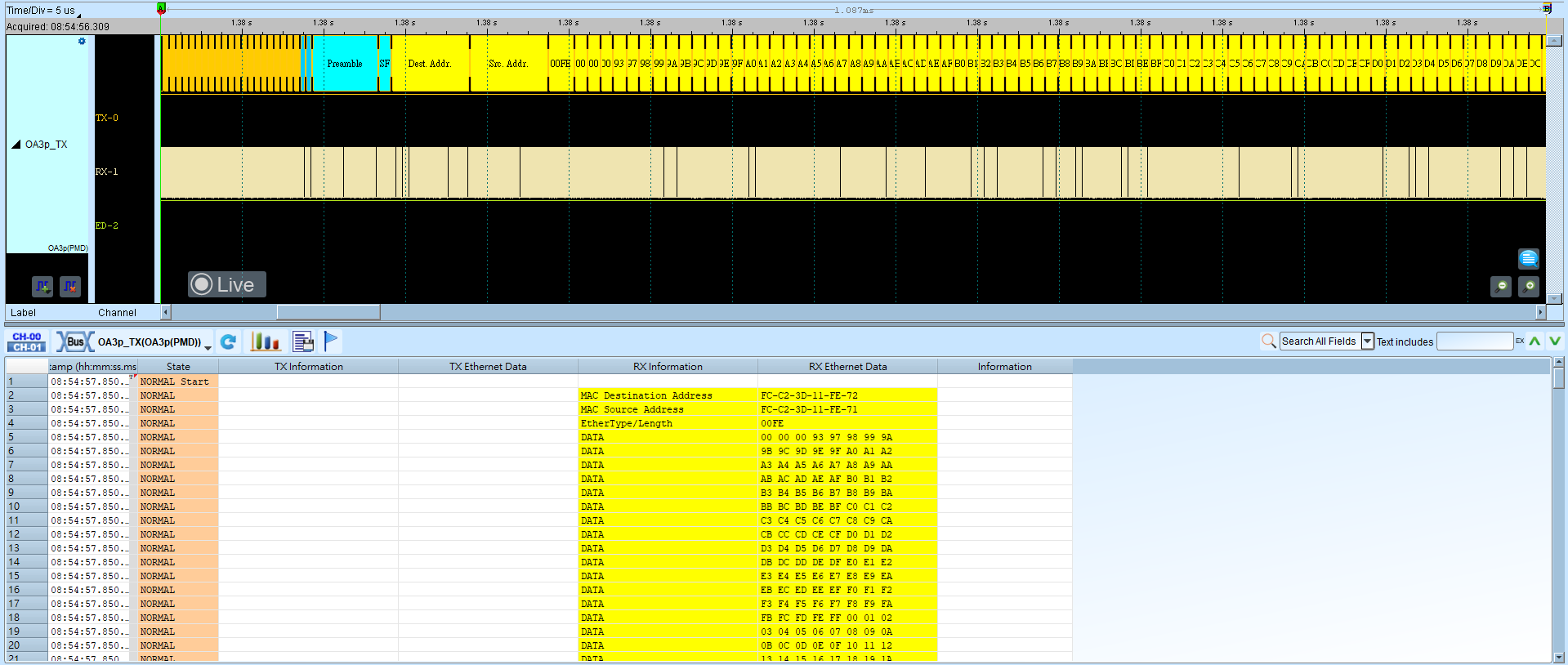Click the Dest. Addr. segment in the waveform

430,64
